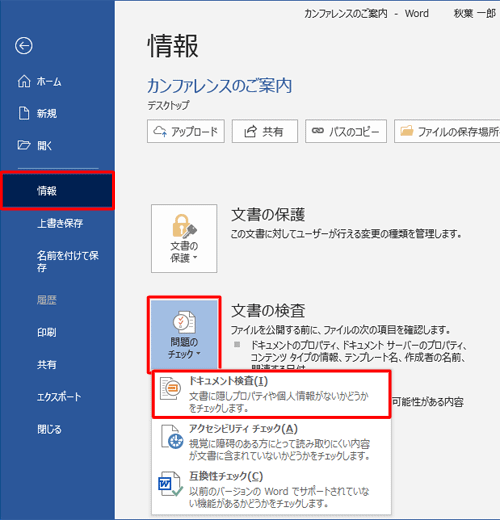
Task: Click the user name 秋葉 一郎
Action: (475, 13)
